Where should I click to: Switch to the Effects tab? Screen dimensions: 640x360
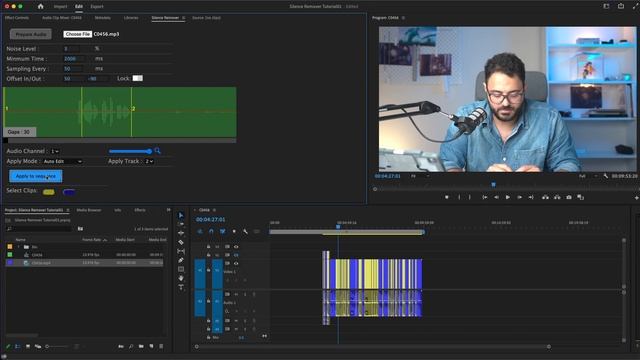(140, 210)
